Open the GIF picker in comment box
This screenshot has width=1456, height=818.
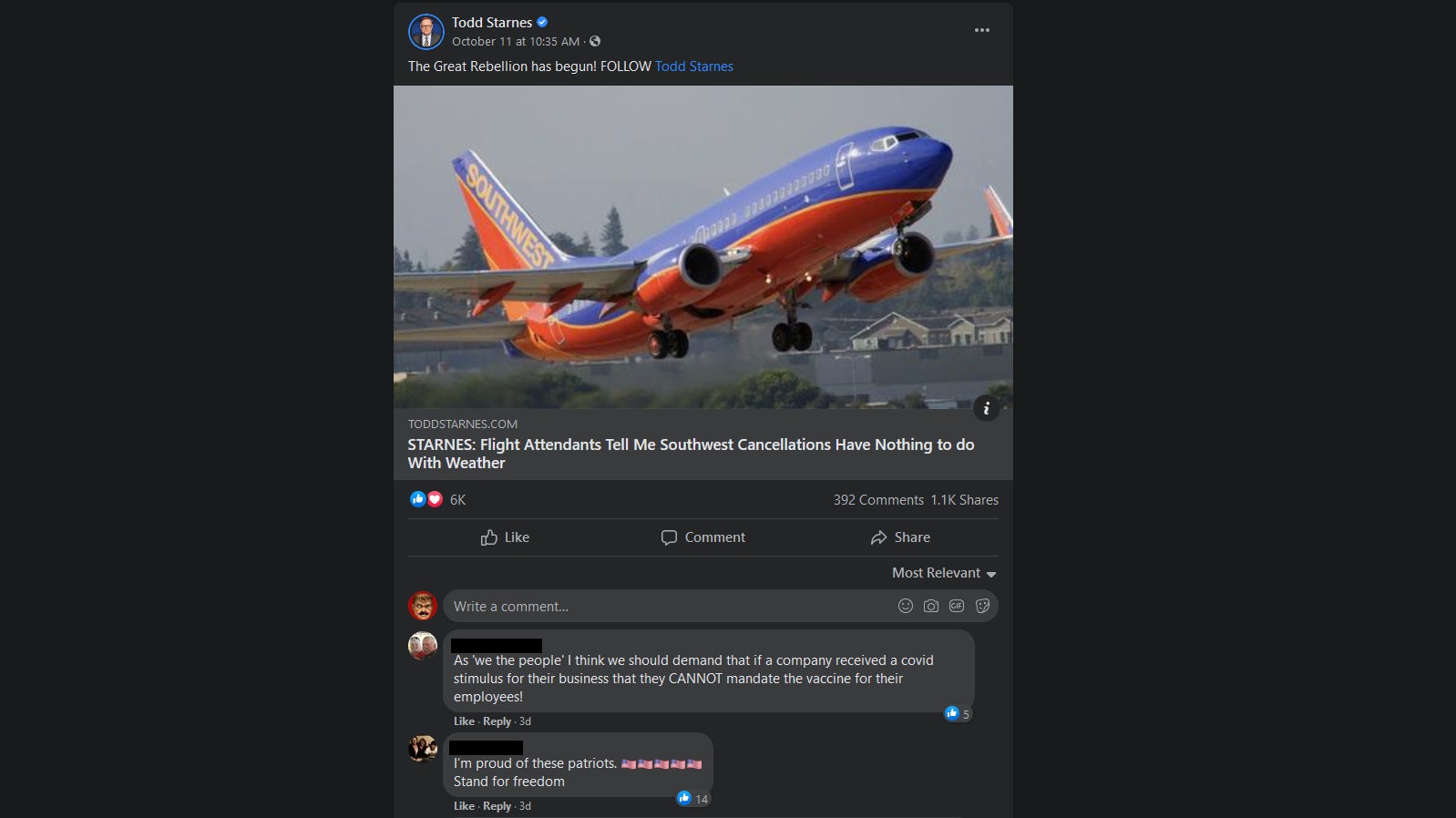point(956,607)
